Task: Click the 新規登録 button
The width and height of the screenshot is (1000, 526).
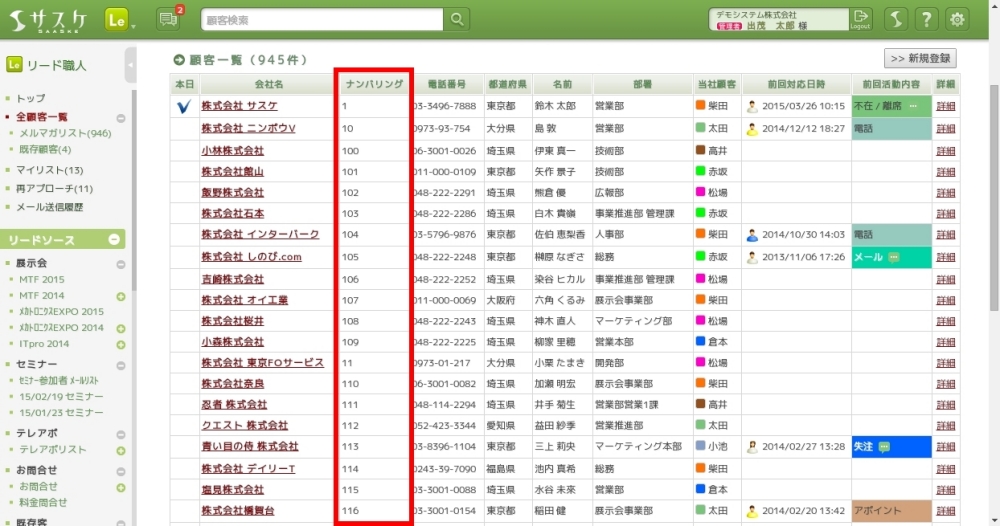Action: 919,59
